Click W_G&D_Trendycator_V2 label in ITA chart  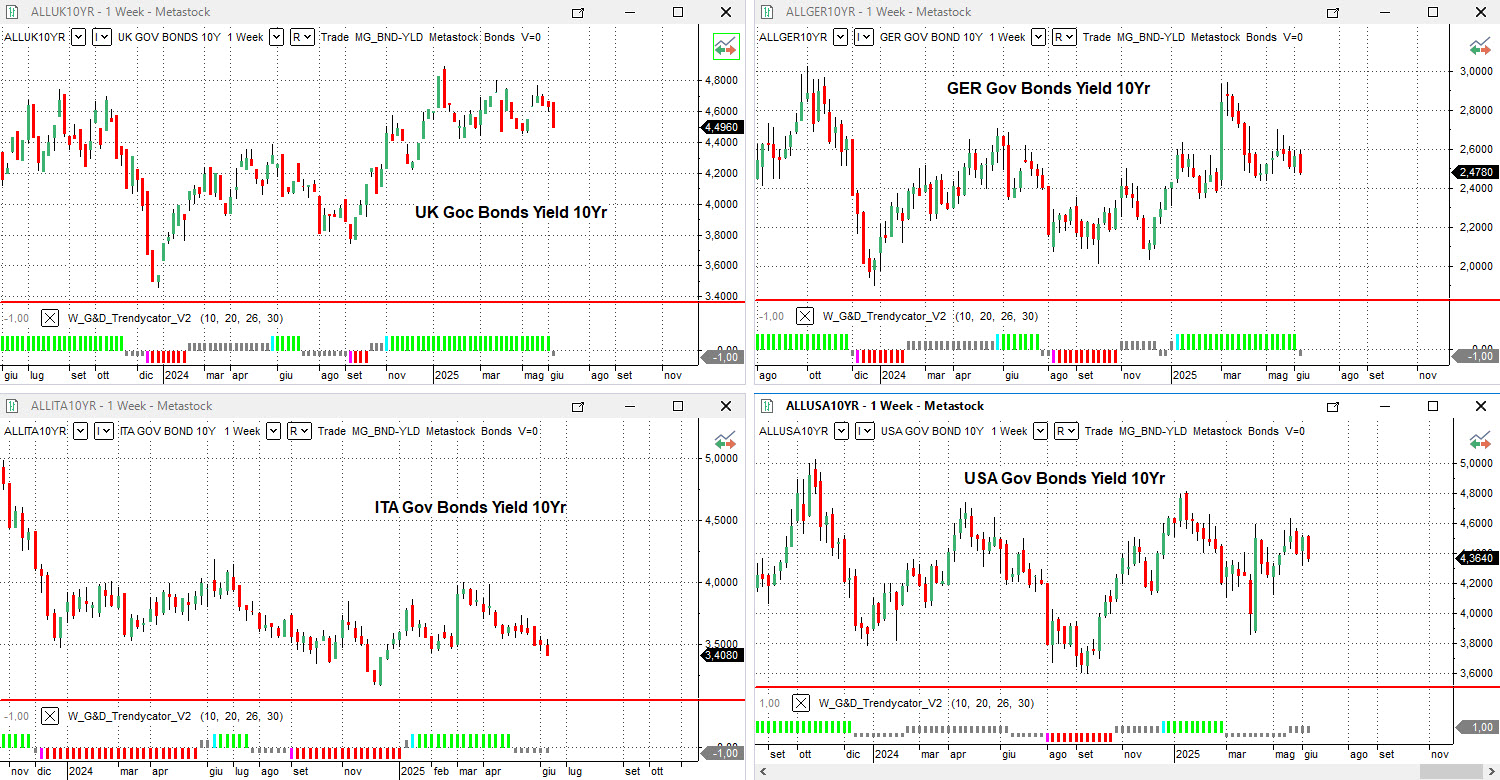point(129,716)
